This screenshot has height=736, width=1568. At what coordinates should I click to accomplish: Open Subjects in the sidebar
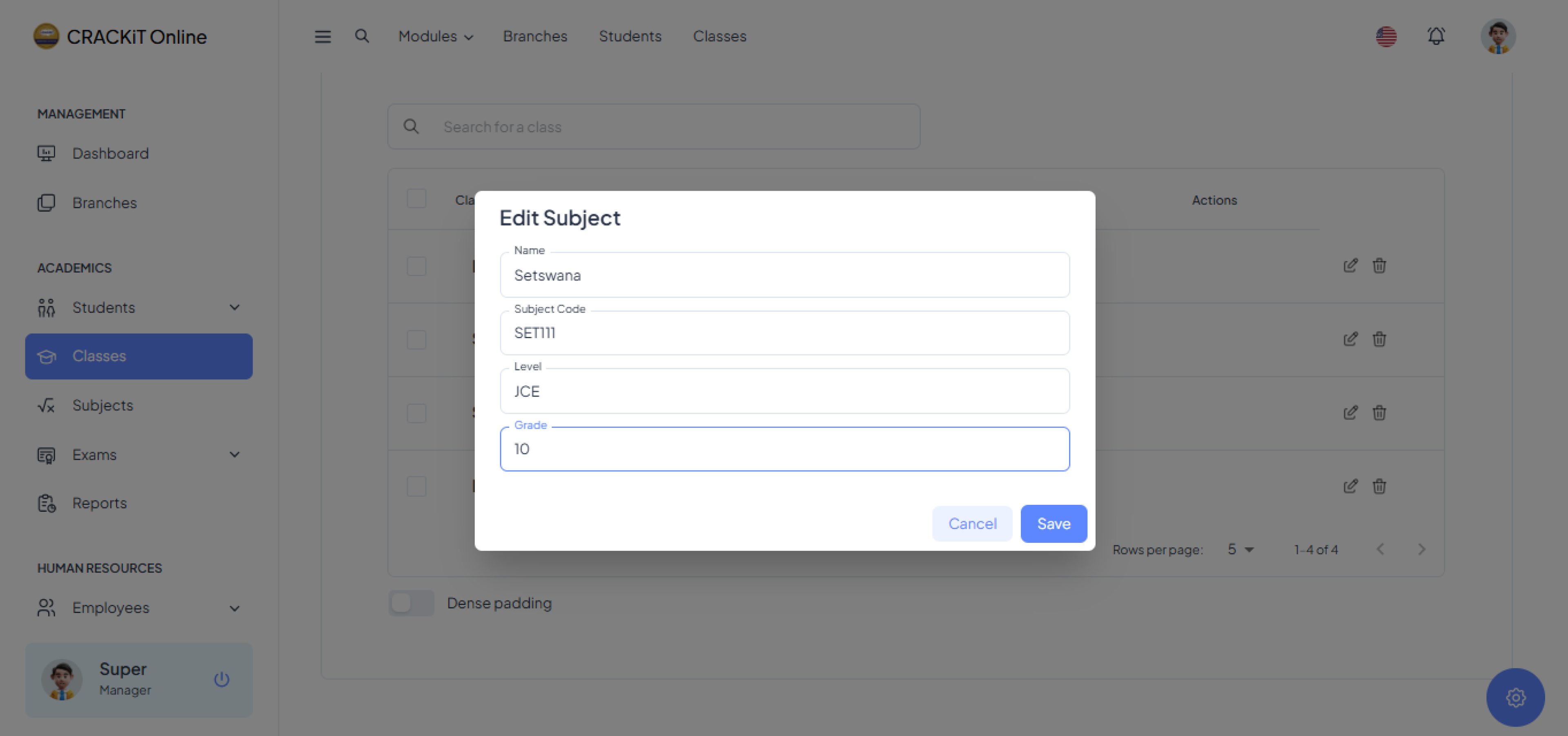click(102, 405)
